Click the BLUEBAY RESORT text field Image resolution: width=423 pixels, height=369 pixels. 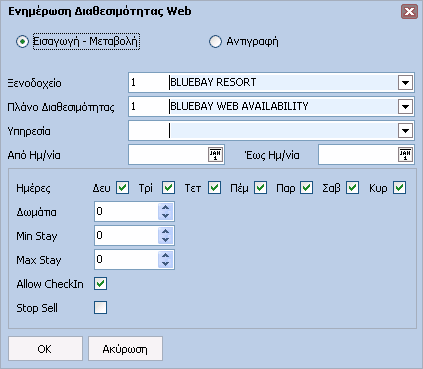coord(283,83)
